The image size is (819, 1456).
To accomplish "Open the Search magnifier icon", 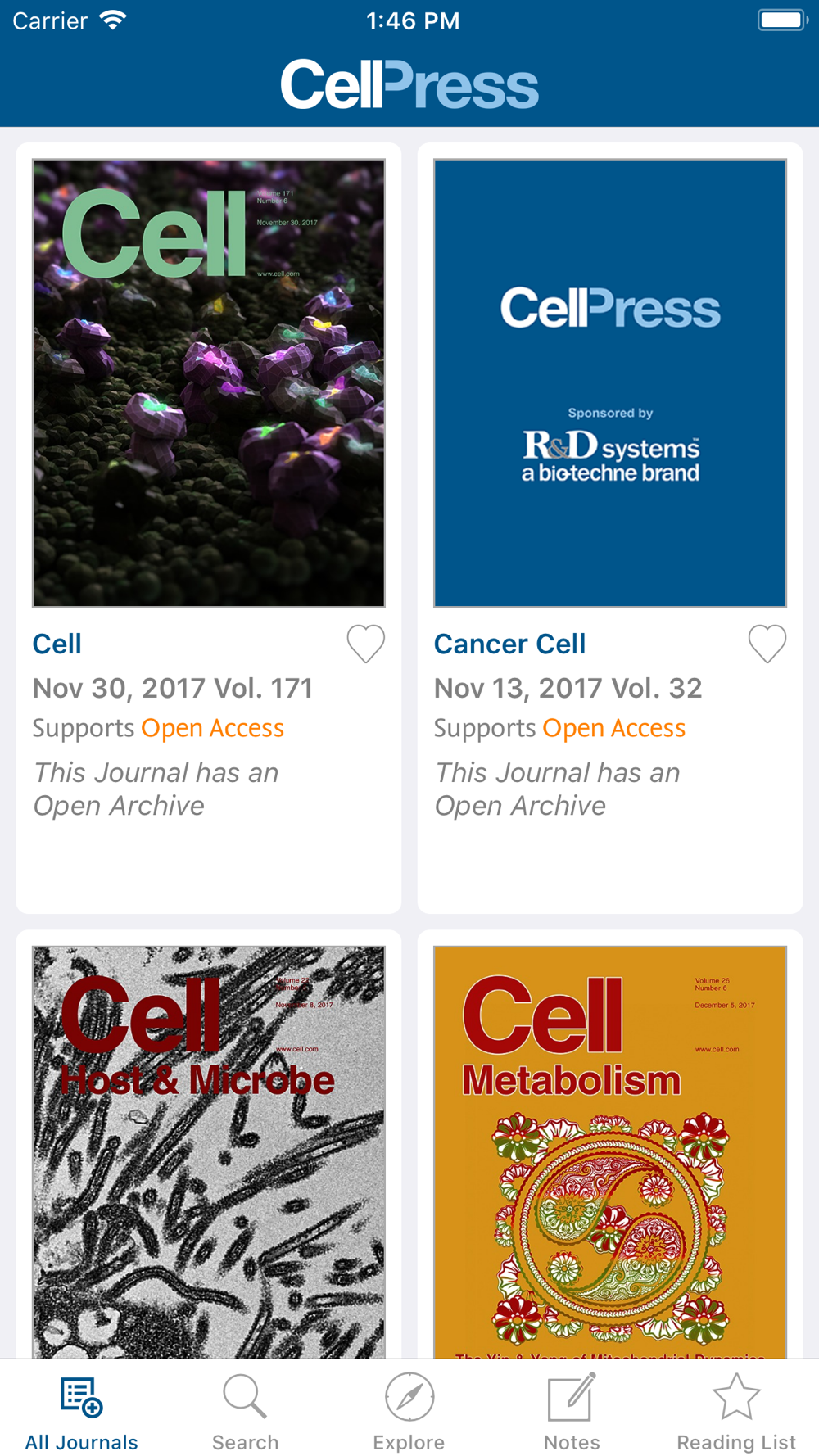I will tap(245, 1397).
